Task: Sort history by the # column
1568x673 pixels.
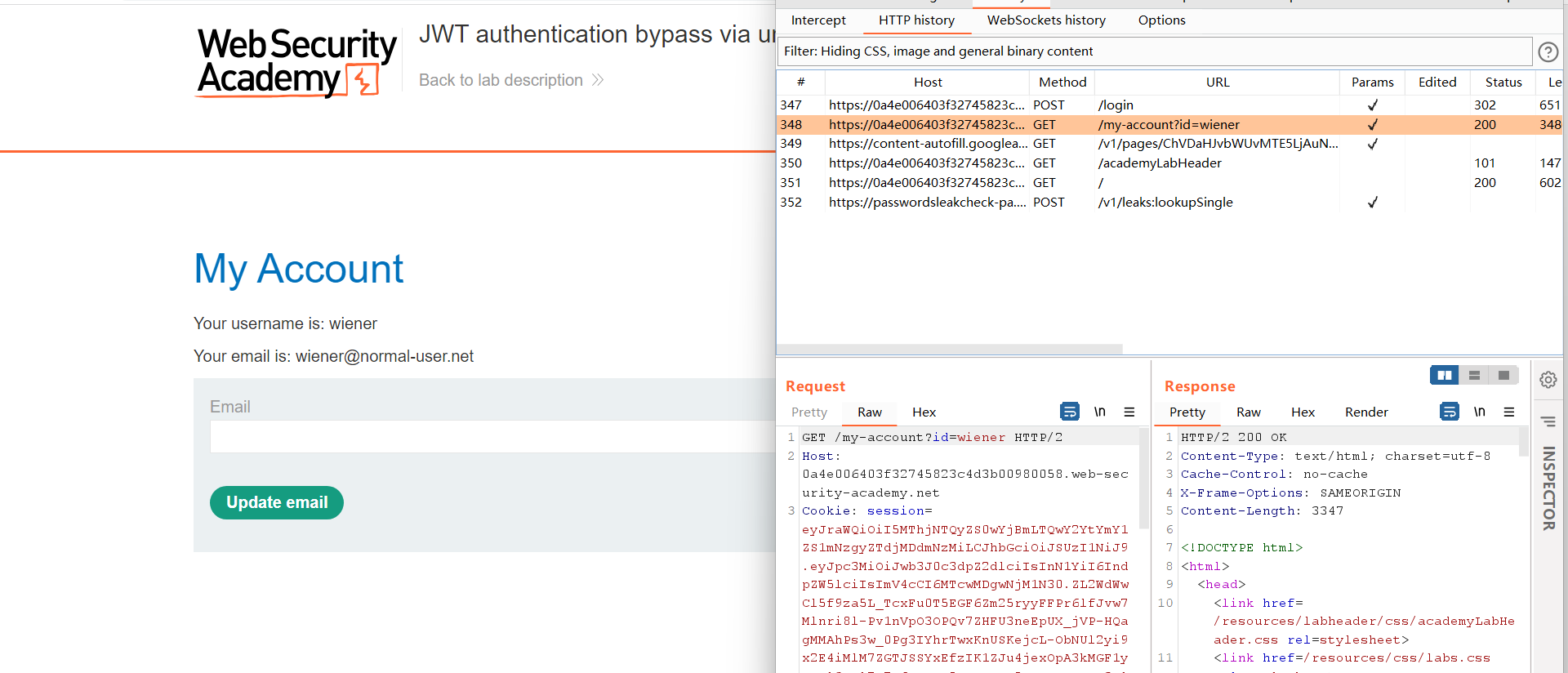Action: [800, 82]
